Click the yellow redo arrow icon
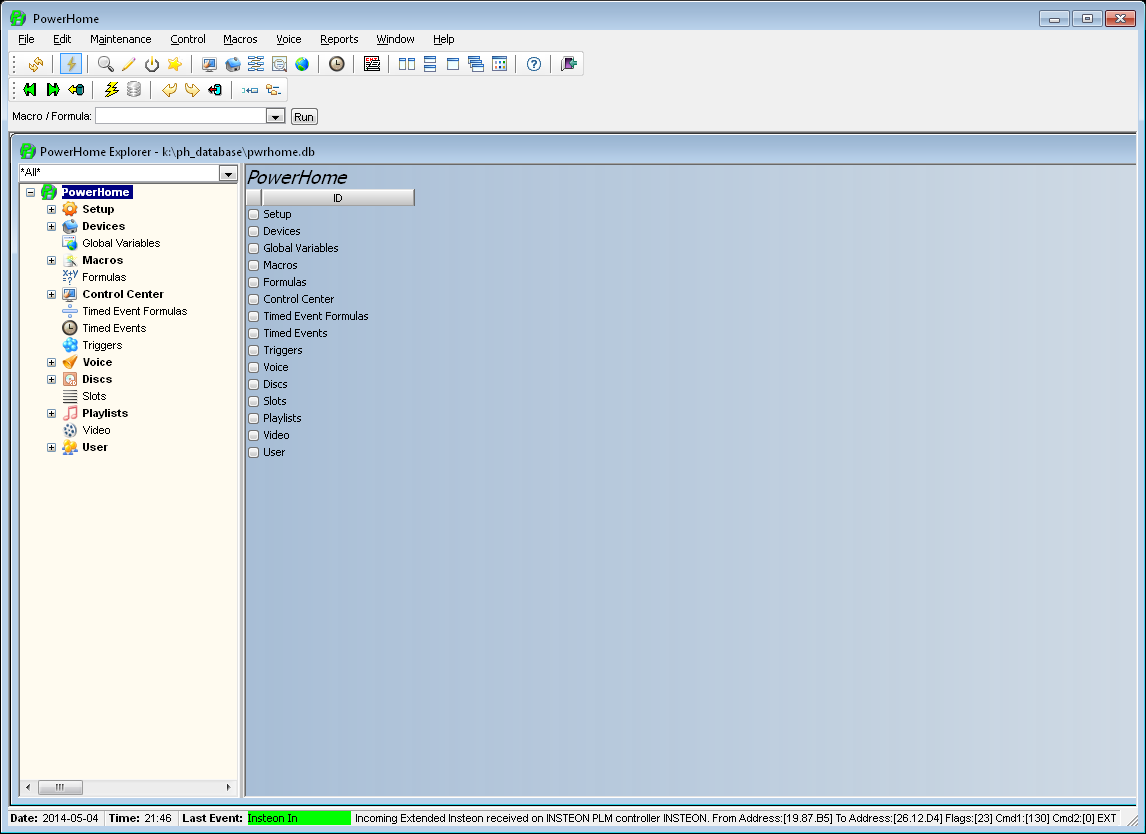Screen dimensions: 1146x834 pos(192,90)
